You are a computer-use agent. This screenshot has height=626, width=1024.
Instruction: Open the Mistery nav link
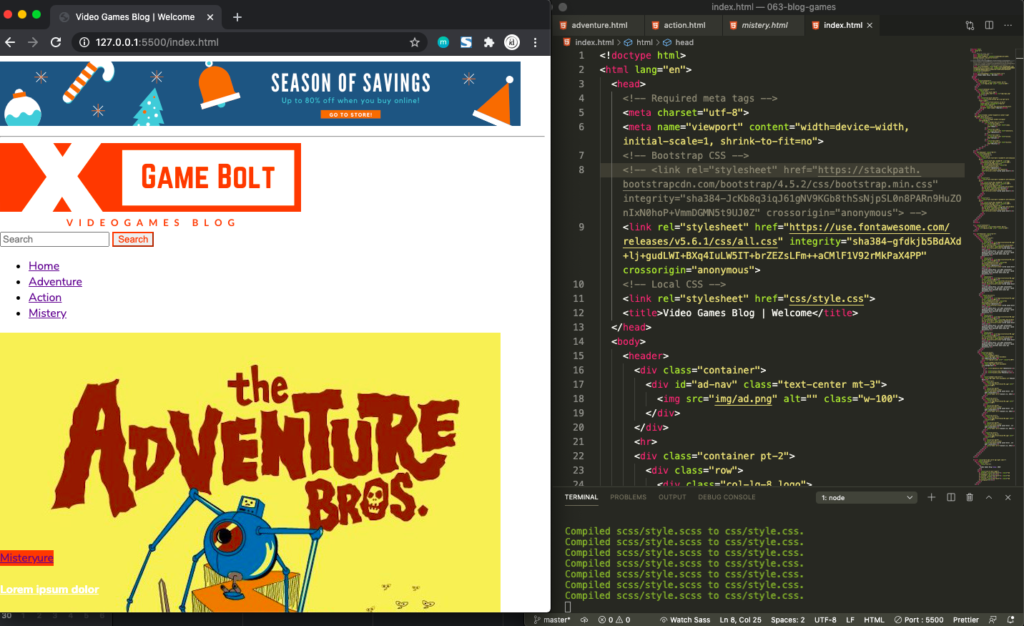coord(48,313)
